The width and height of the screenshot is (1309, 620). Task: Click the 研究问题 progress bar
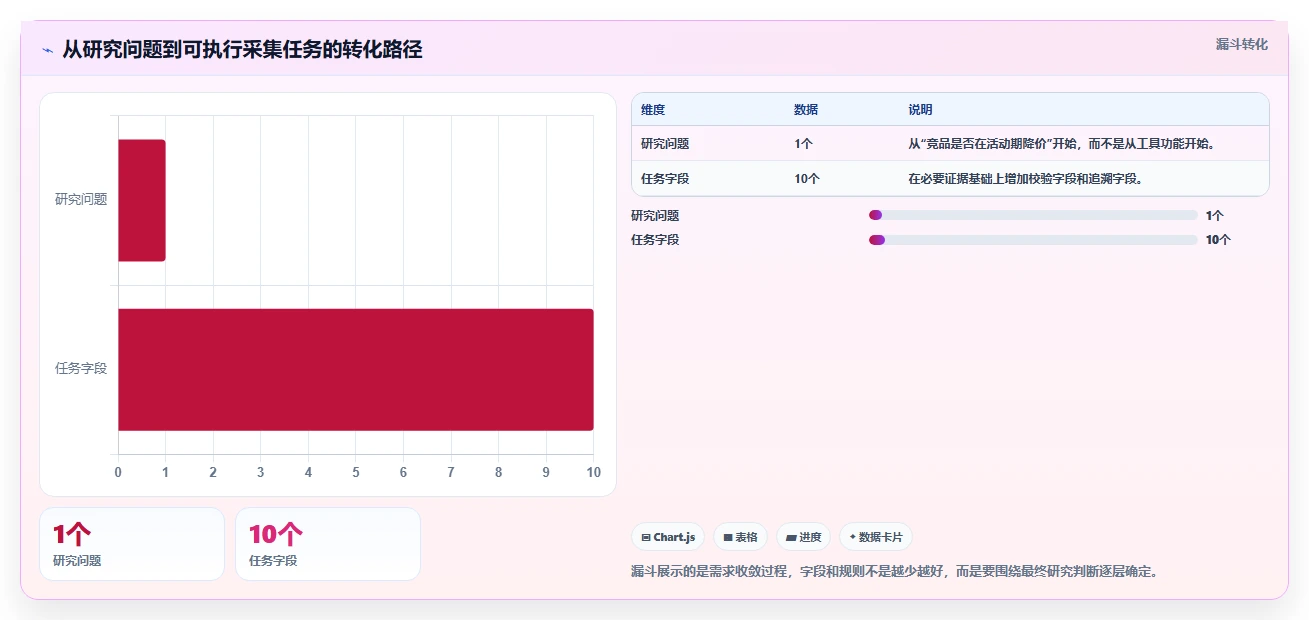[1033, 215]
